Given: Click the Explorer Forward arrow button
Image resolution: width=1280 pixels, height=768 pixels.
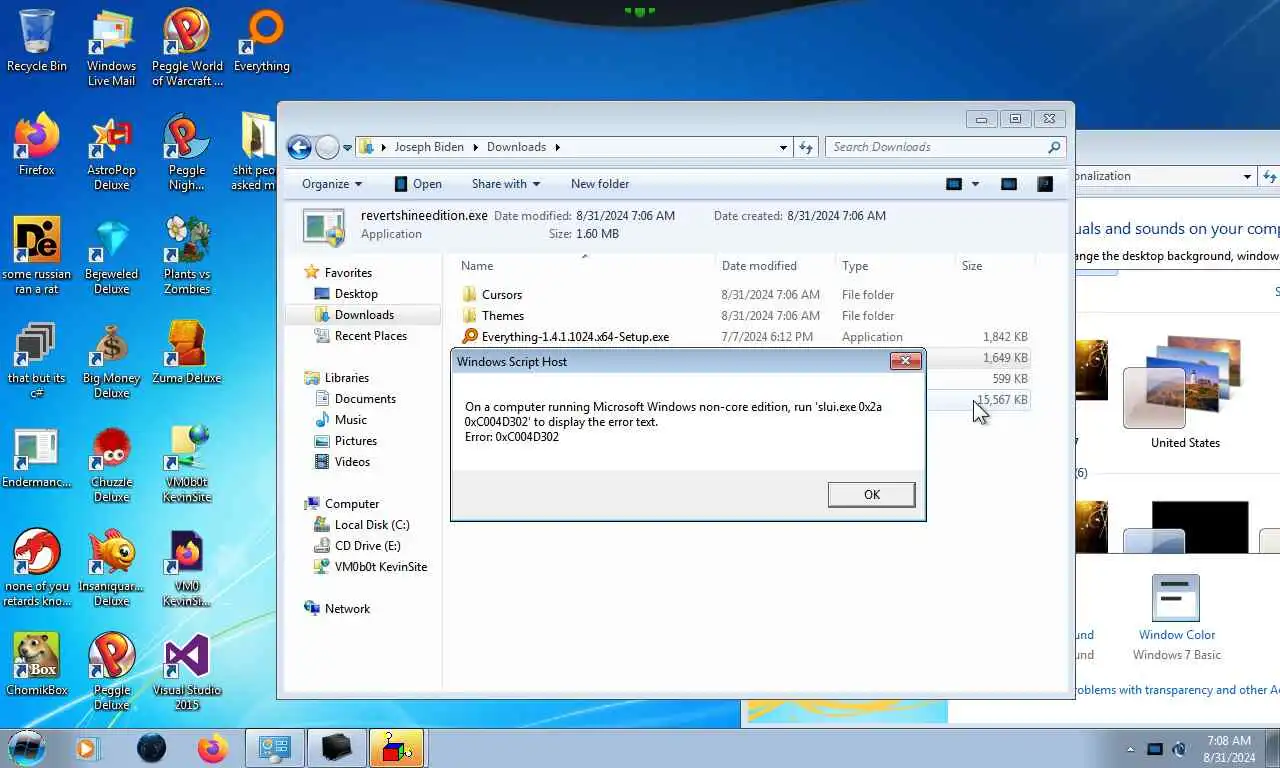Looking at the screenshot, I should click(327, 147).
